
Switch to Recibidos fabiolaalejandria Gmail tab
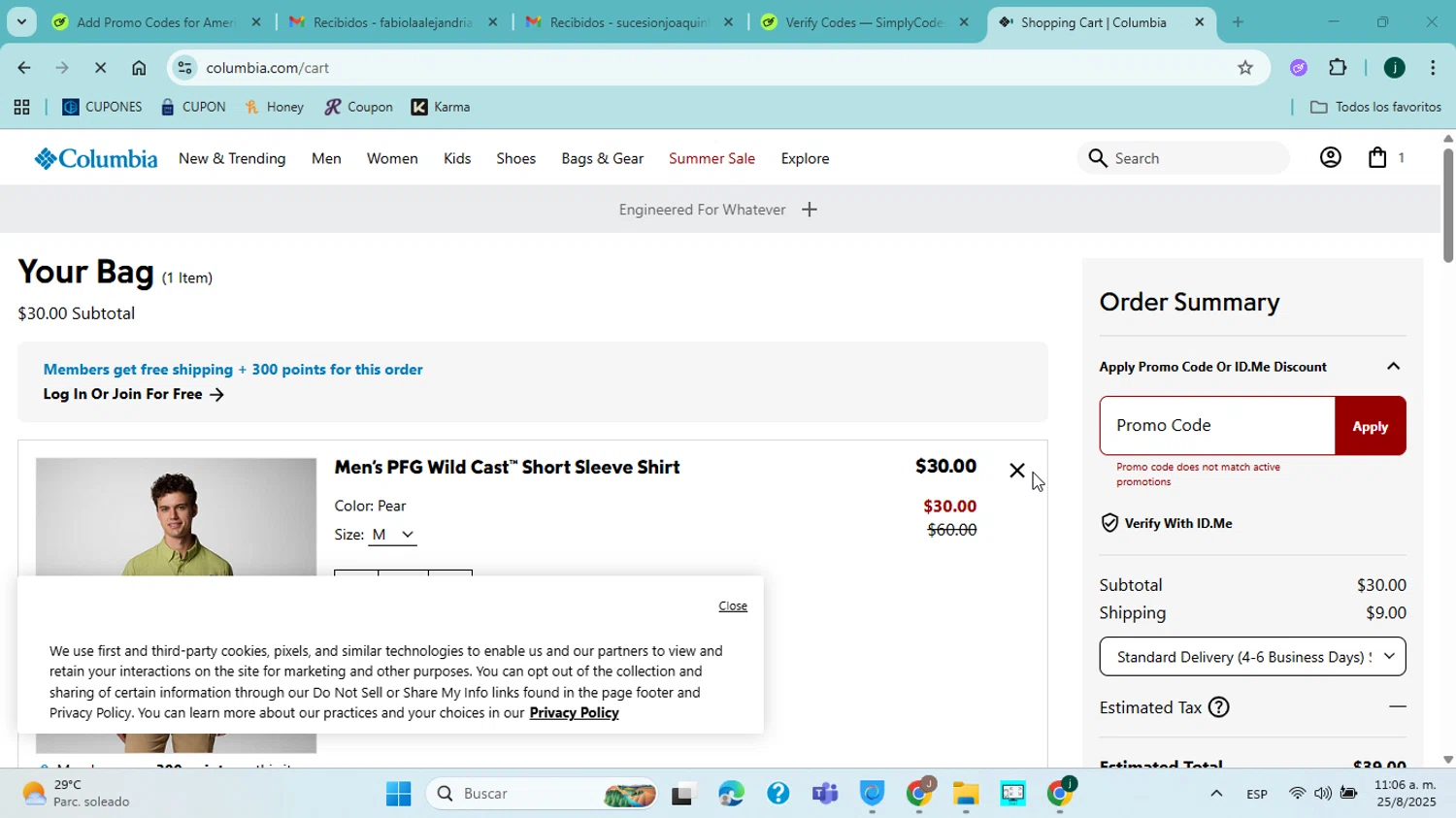pos(393,22)
